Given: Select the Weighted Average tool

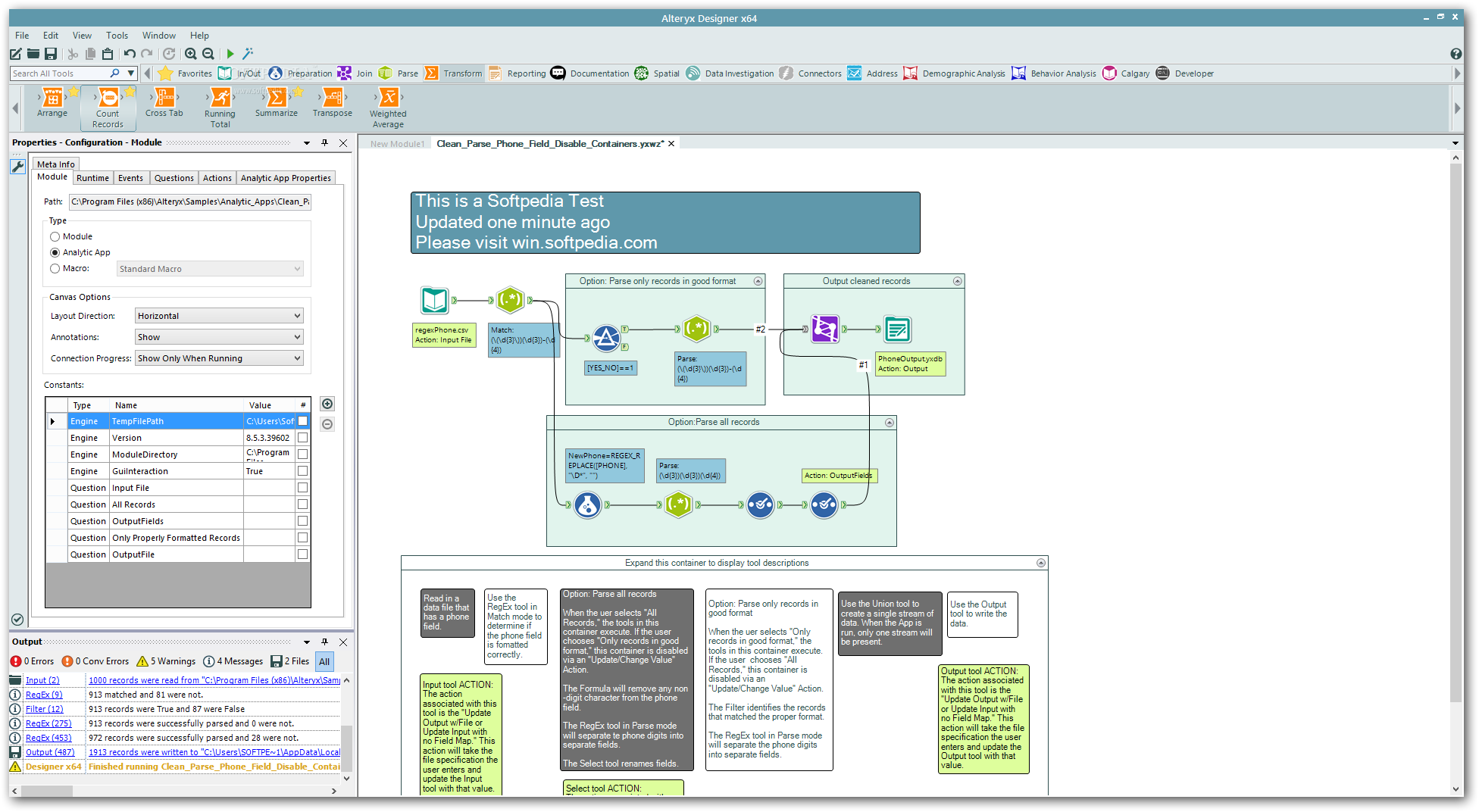Looking at the screenshot, I should 388,108.
